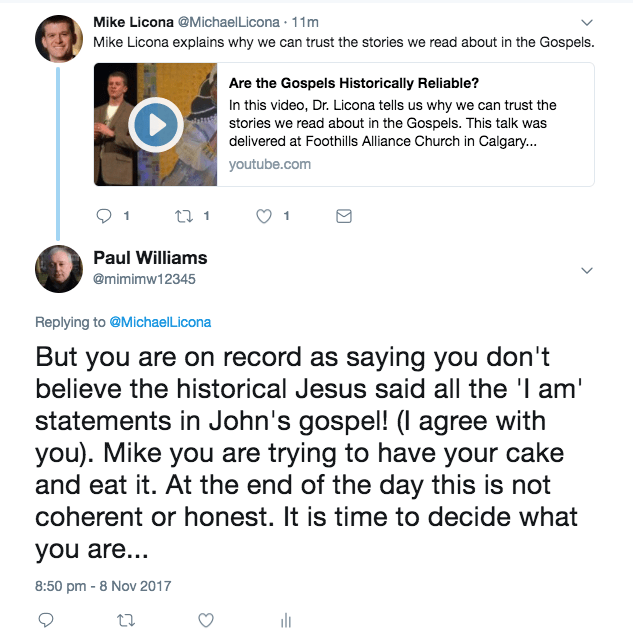Send Mike Licona's tweet via direct message
633x632 pixels.
343,215
